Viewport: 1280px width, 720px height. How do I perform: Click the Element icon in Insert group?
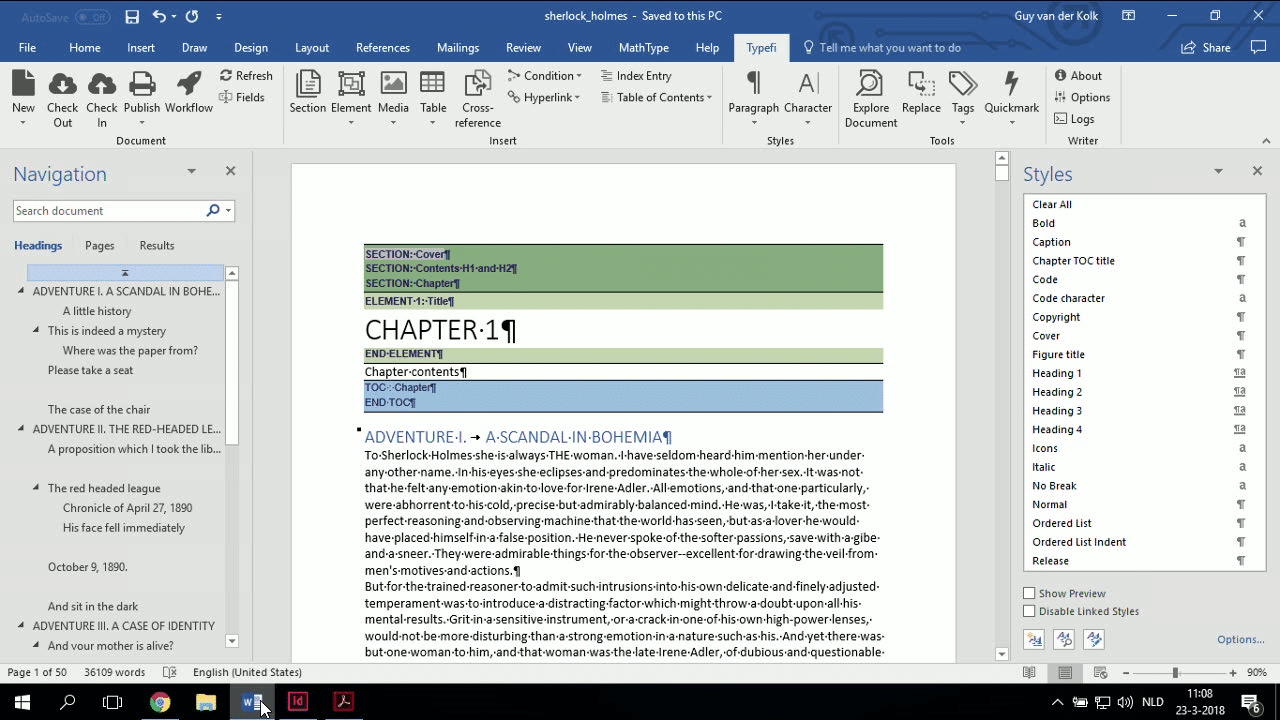[x=351, y=84]
